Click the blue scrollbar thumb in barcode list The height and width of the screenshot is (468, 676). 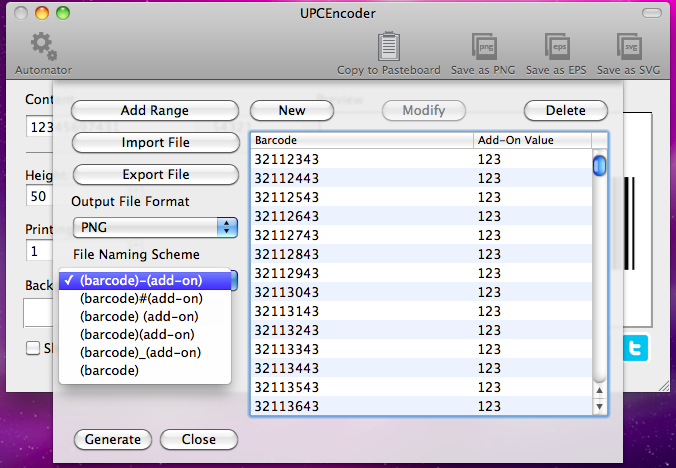tap(599, 166)
